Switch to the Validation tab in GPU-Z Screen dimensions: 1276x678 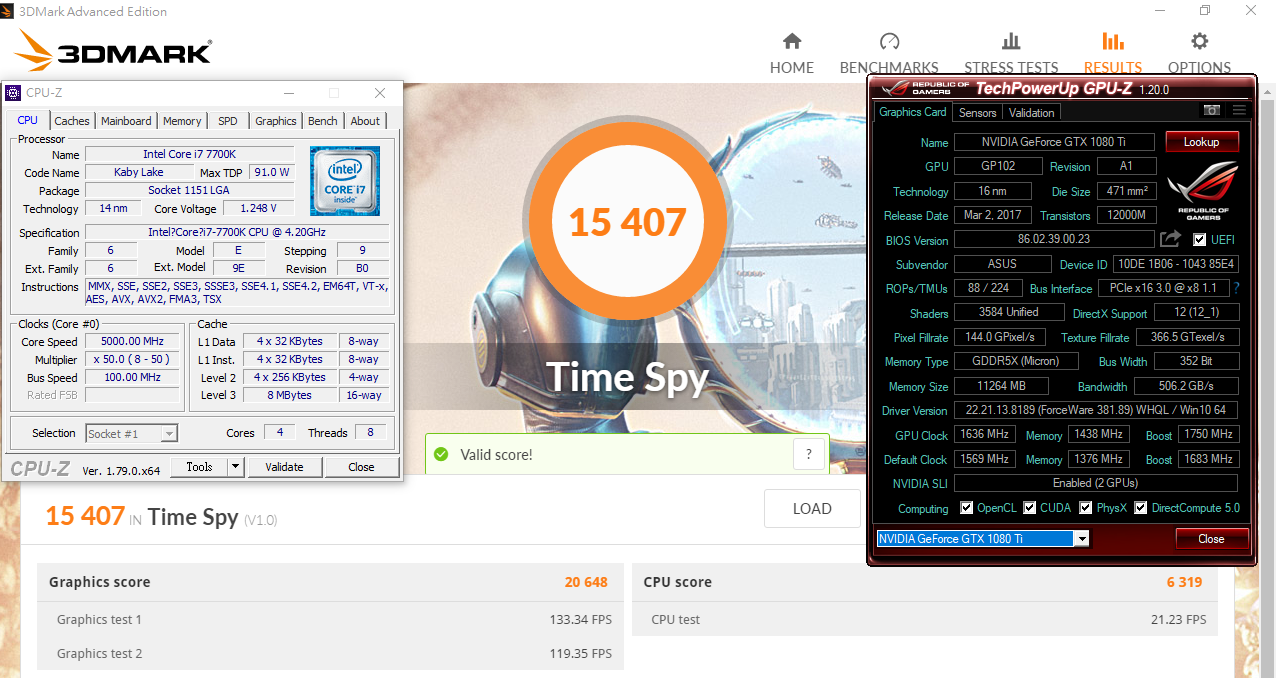(x=1031, y=113)
